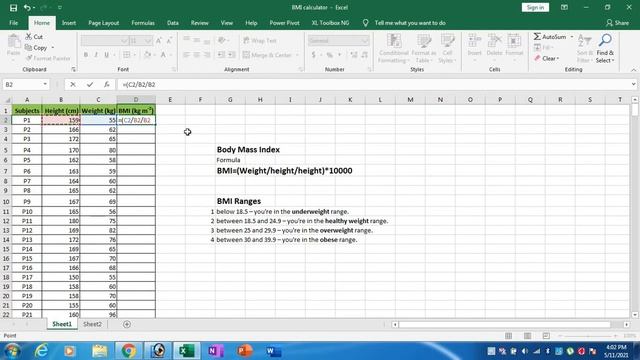The width and height of the screenshot is (640, 360).
Task: Click horizontal scrollbar right arrow
Action: [x=627, y=324]
